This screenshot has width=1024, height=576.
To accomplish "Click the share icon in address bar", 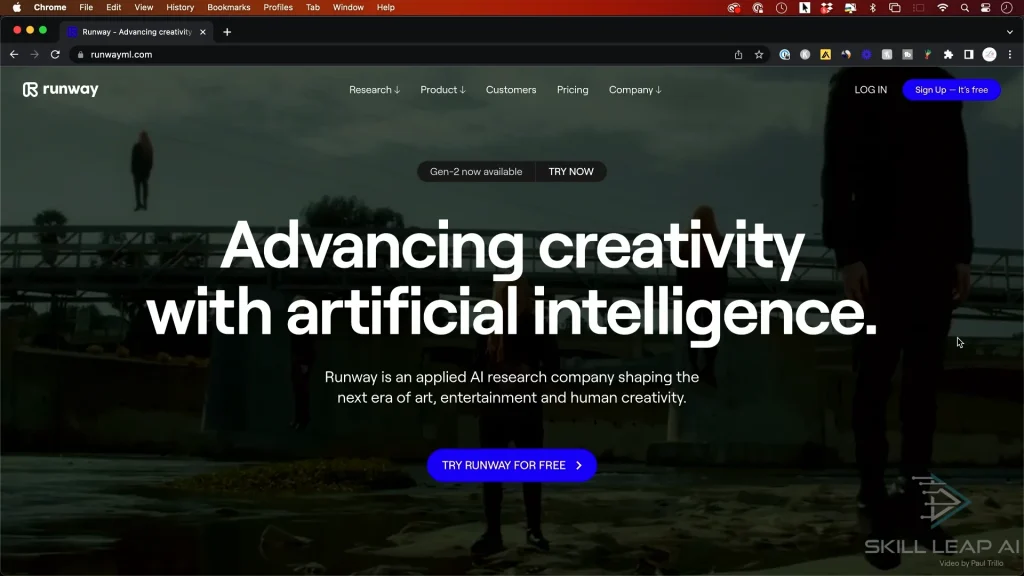I will click(738, 55).
